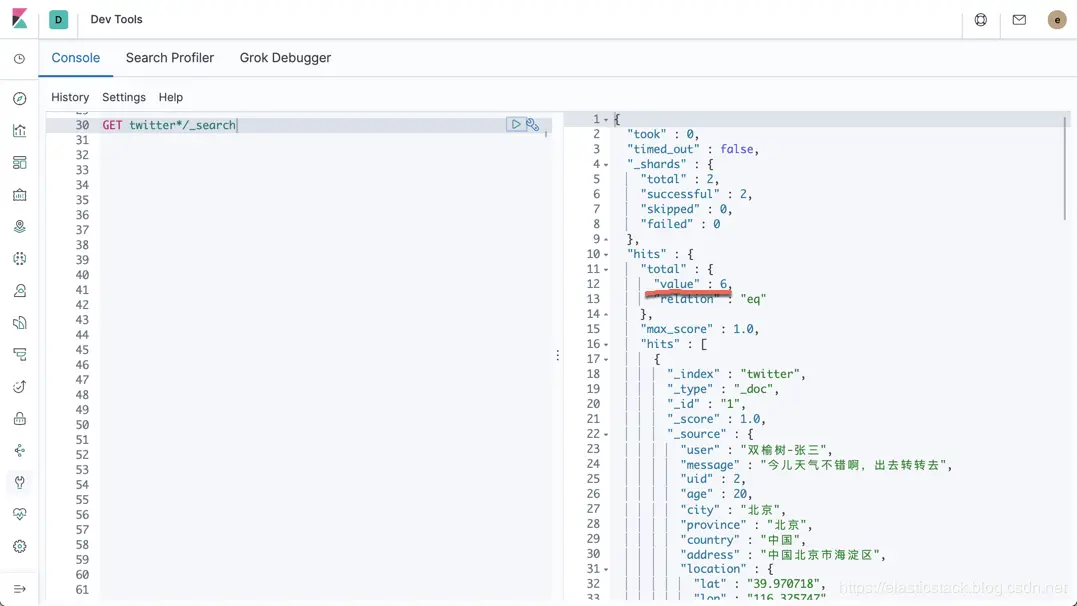Screen dimensions: 1077x606
Task: Open the Help link
Action: (x=170, y=97)
